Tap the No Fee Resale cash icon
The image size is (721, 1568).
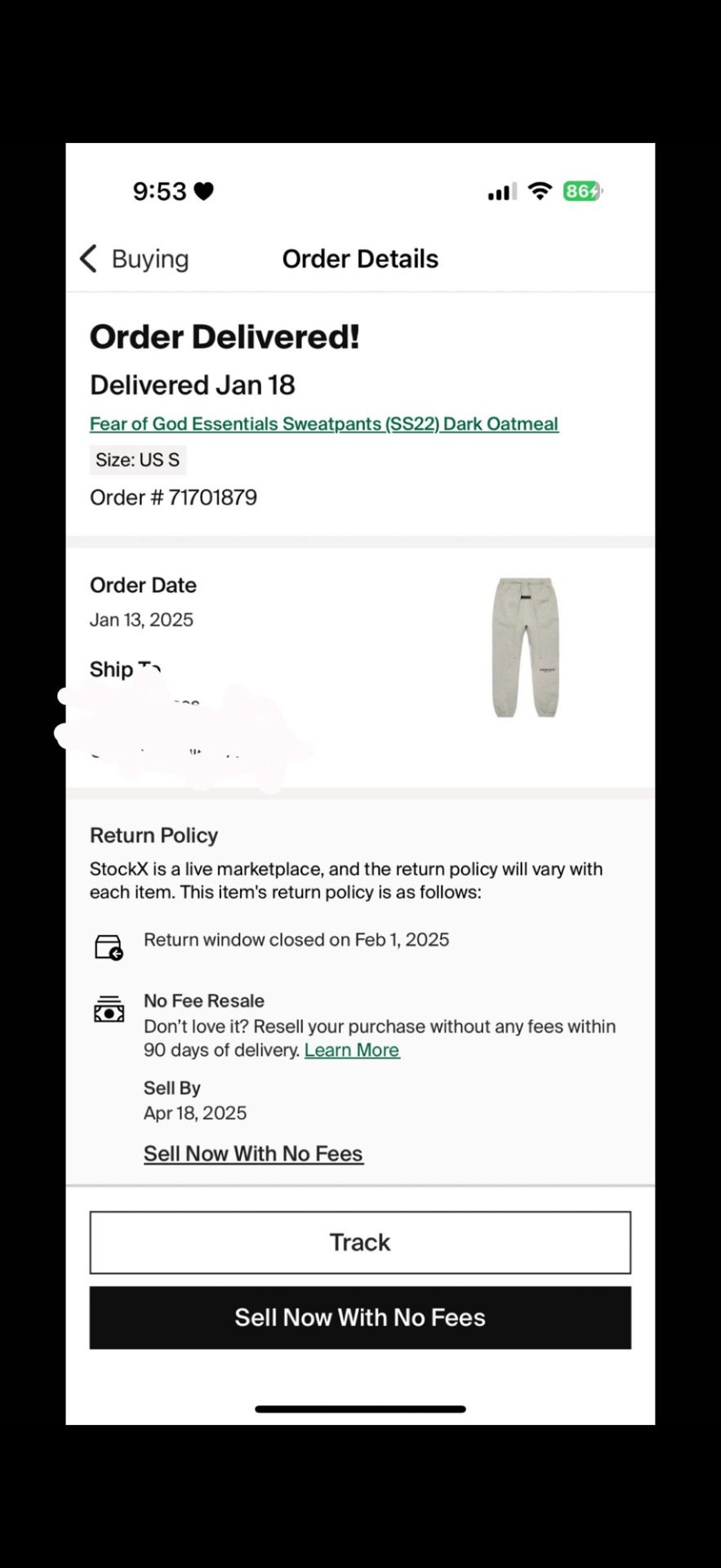[109, 1009]
